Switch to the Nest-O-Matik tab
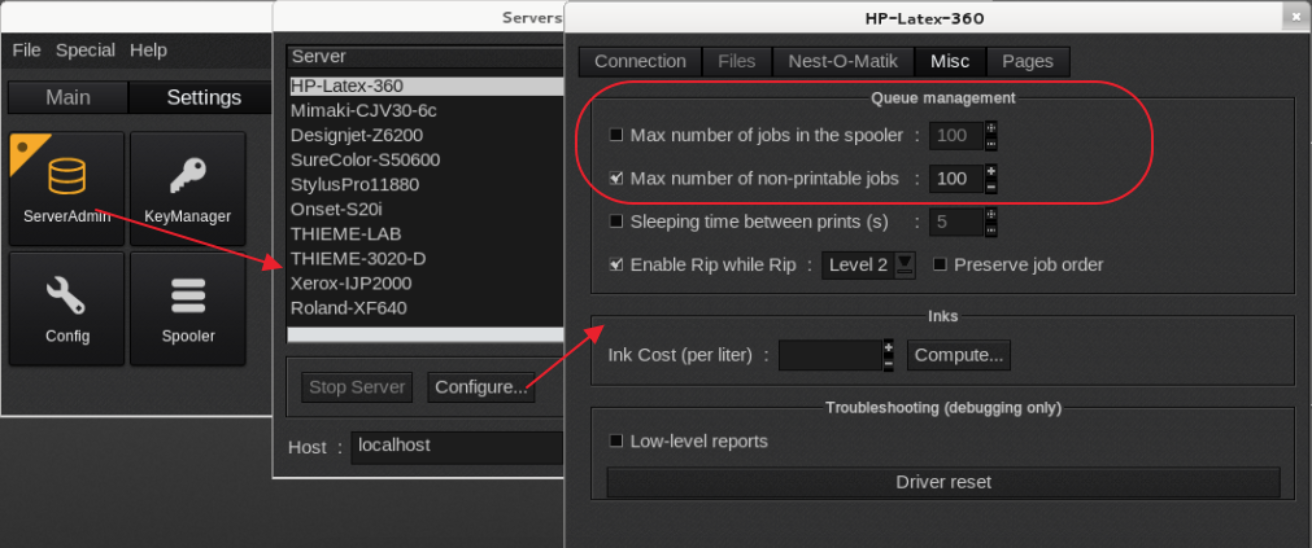 [x=843, y=61]
